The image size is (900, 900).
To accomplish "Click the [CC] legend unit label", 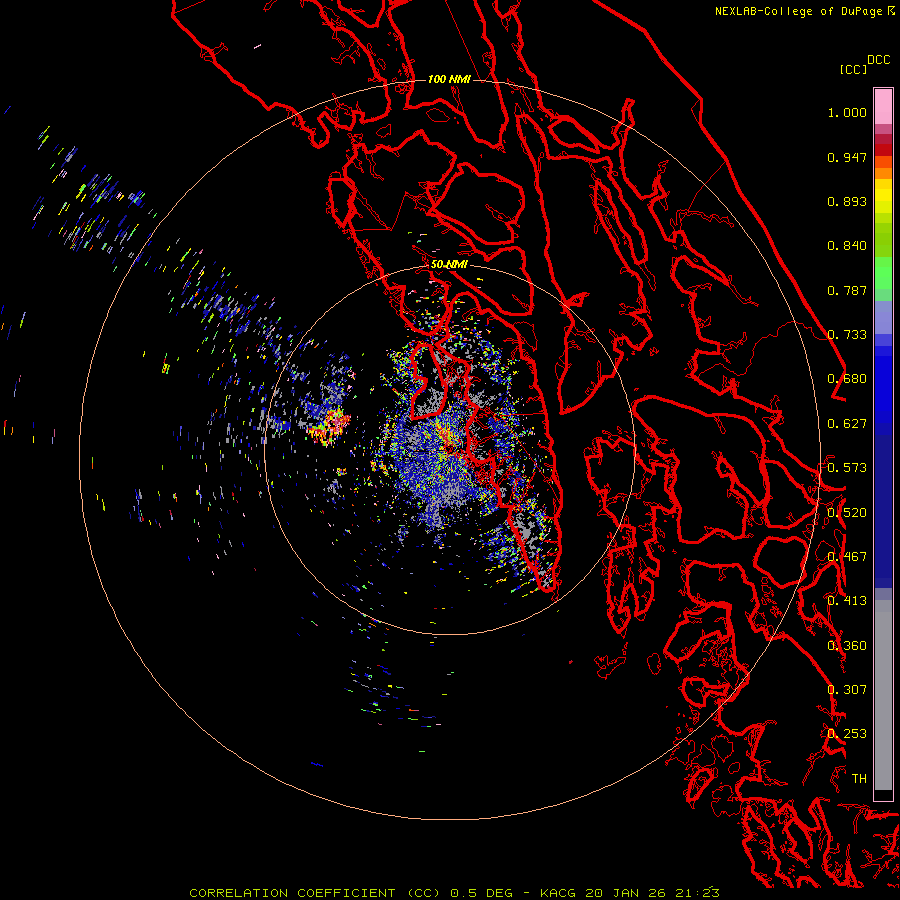I will point(853,69).
